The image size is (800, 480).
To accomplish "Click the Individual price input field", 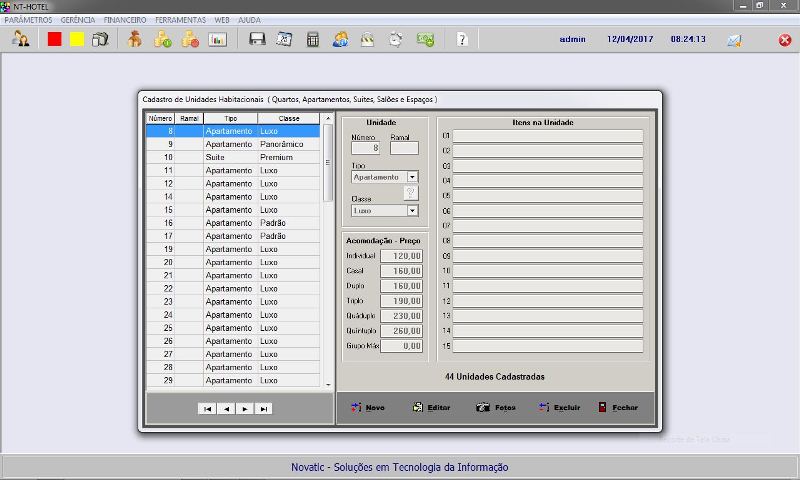I will (x=403, y=256).
